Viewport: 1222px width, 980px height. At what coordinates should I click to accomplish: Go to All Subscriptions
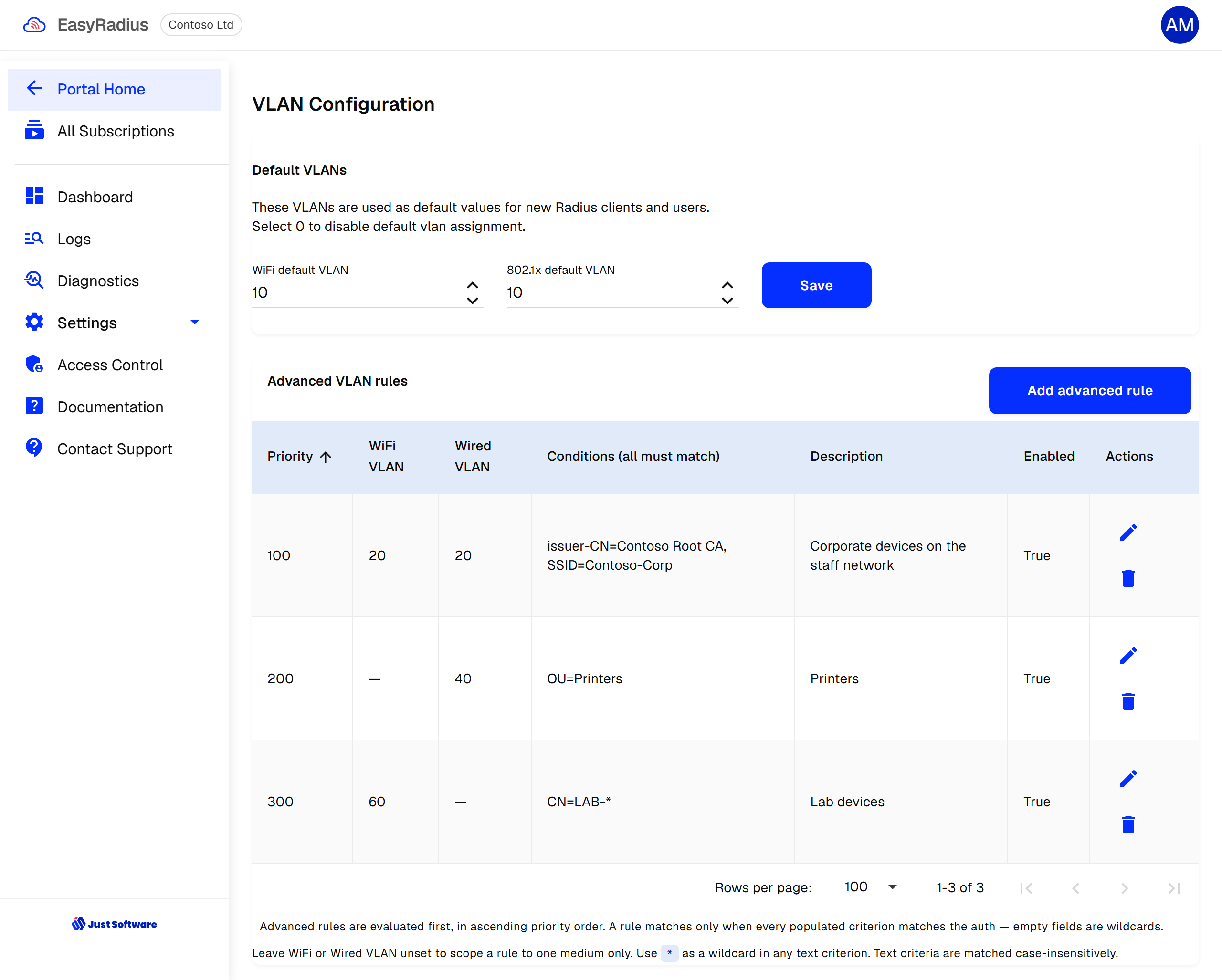(115, 131)
